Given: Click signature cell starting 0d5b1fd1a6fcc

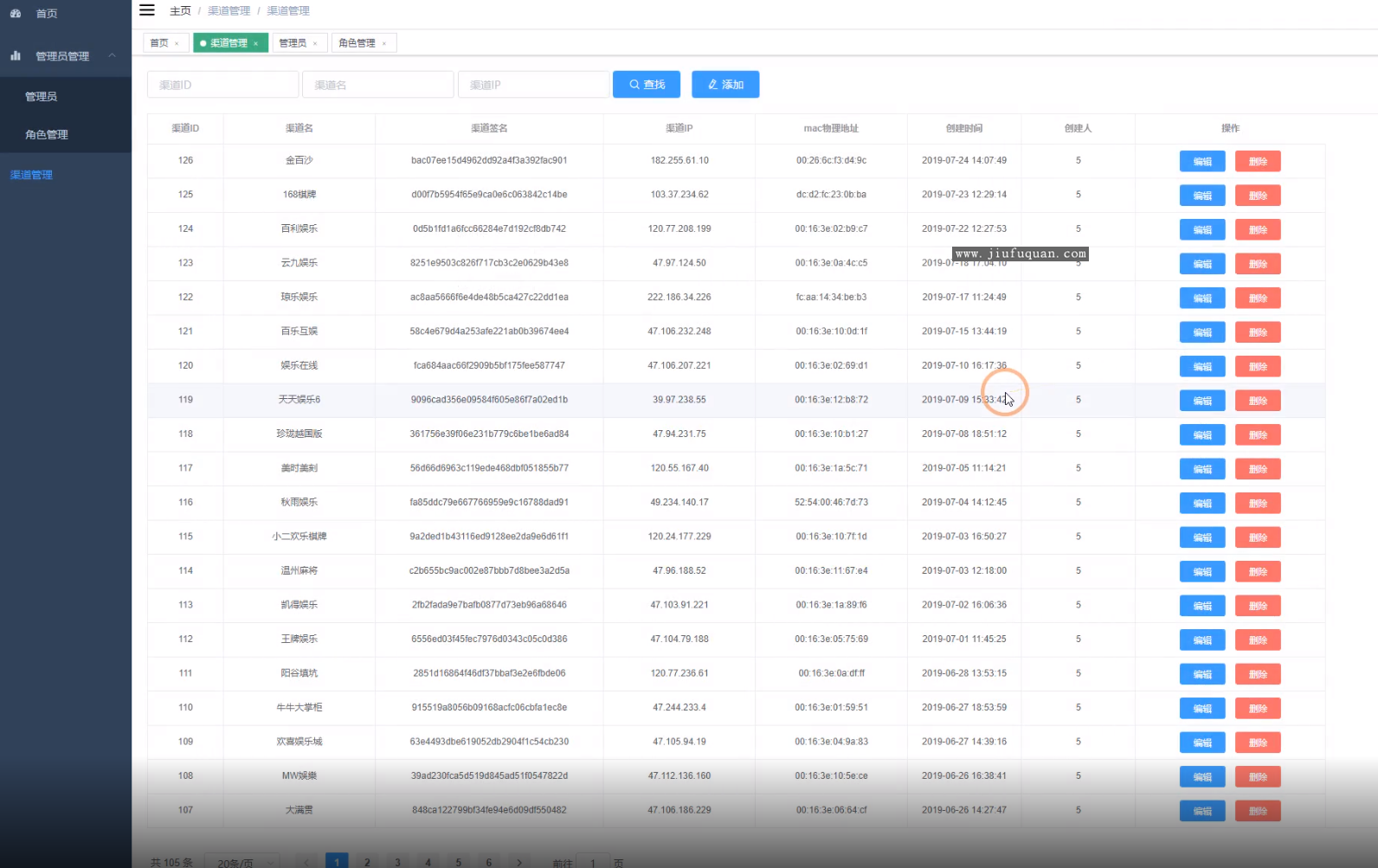Looking at the screenshot, I should tap(489, 228).
